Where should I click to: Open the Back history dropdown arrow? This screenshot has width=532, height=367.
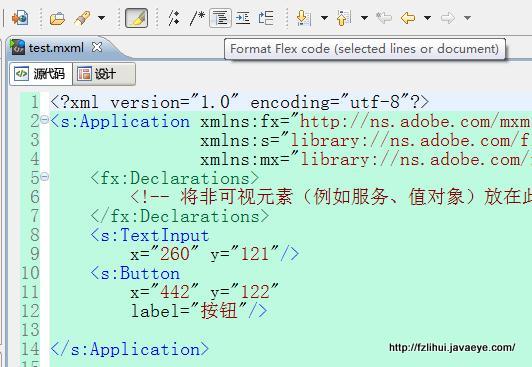click(428, 18)
